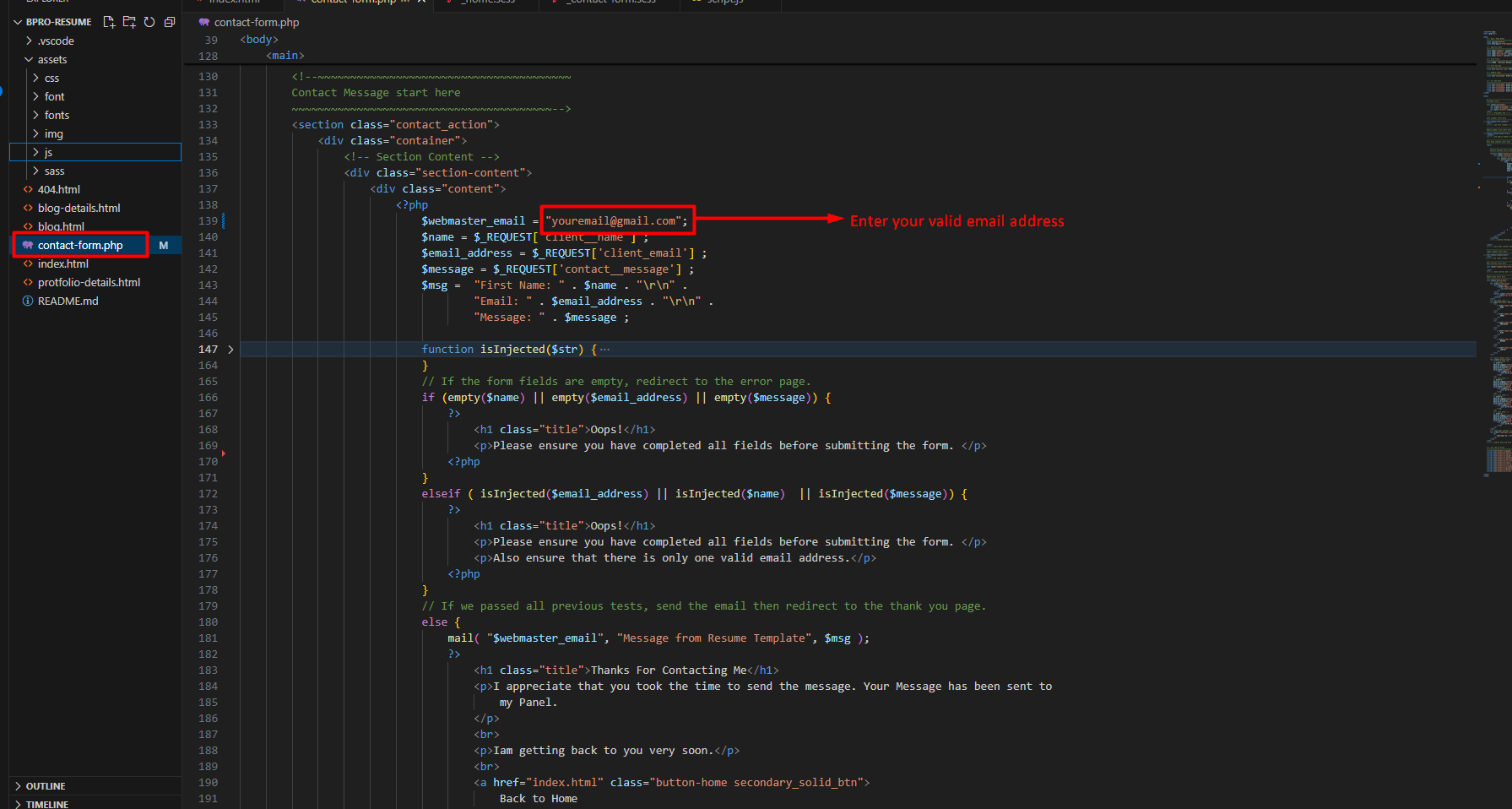This screenshot has width=1512, height=809.
Task: Click 'contact__message' on line 142
Action: pos(620,269)
